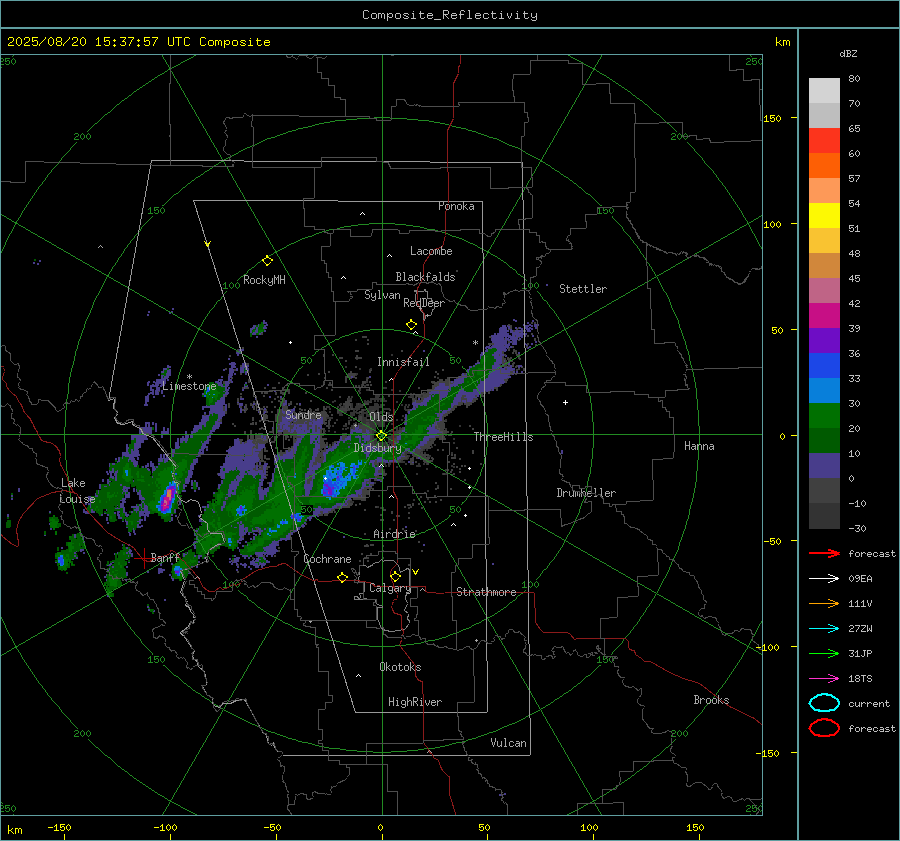The height and width of the screenshot is (841, 900).
Task: Click the yellow diamond marker above Calgary
Action: tap(395, 576)
